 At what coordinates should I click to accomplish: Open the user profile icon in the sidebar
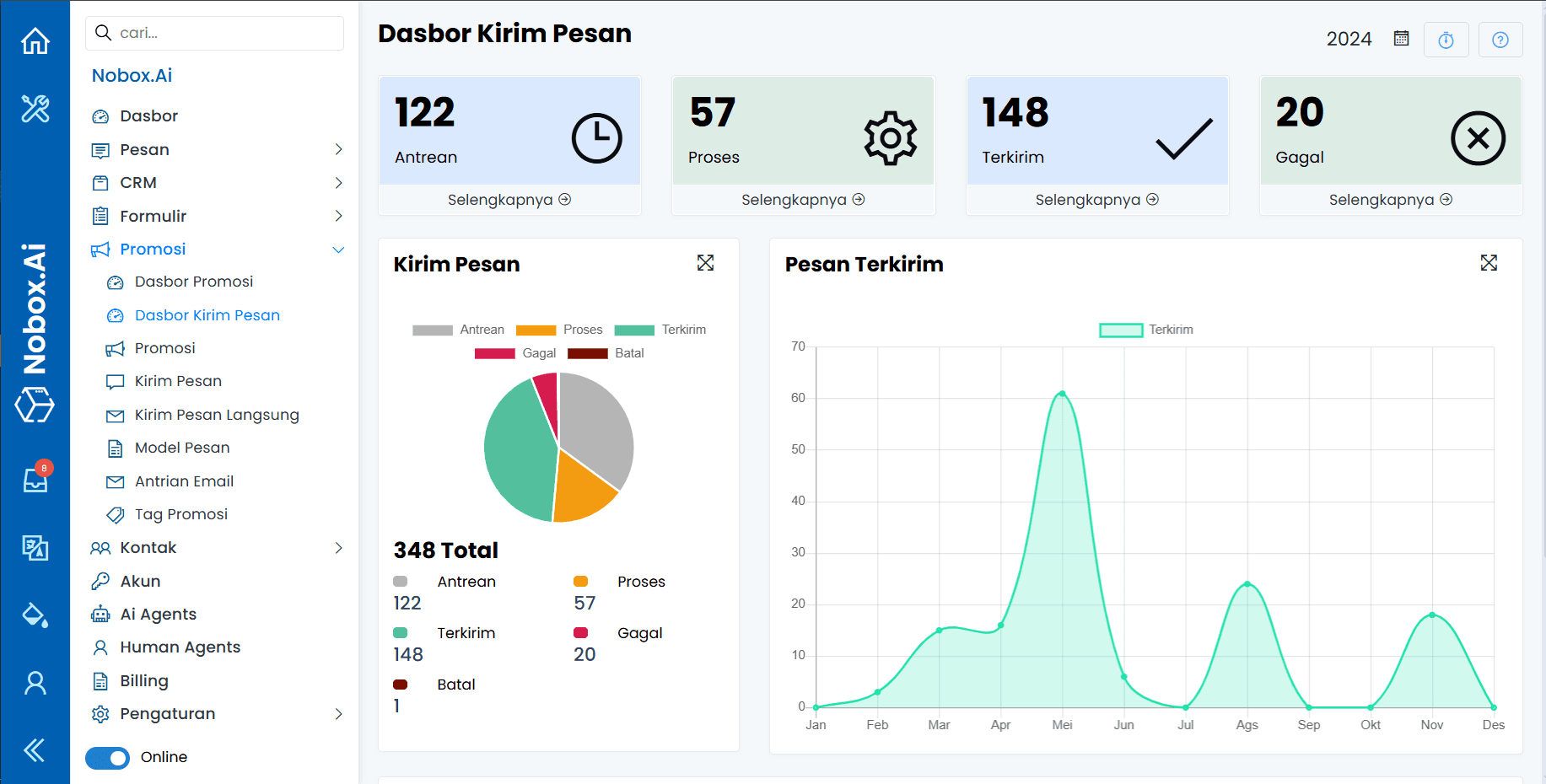coord(35,683)
